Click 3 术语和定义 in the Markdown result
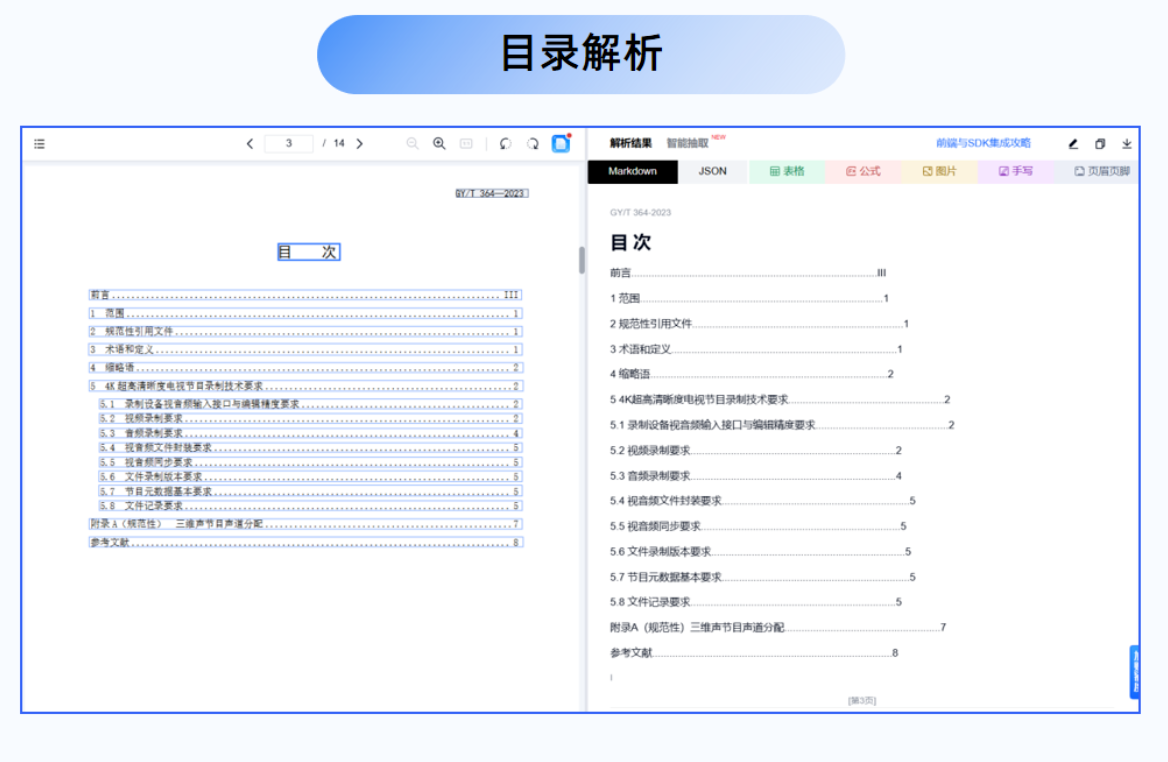Screen dimensions: 1168x762 pyautogui.click(x=757, y=349)
